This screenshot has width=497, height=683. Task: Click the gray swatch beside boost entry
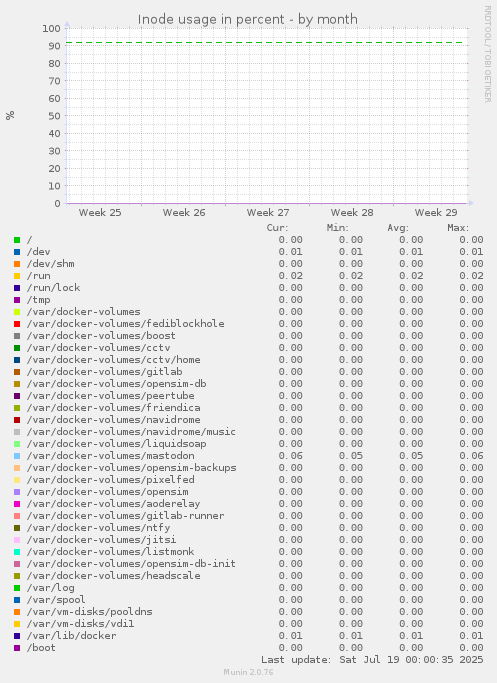pos(17,336)
